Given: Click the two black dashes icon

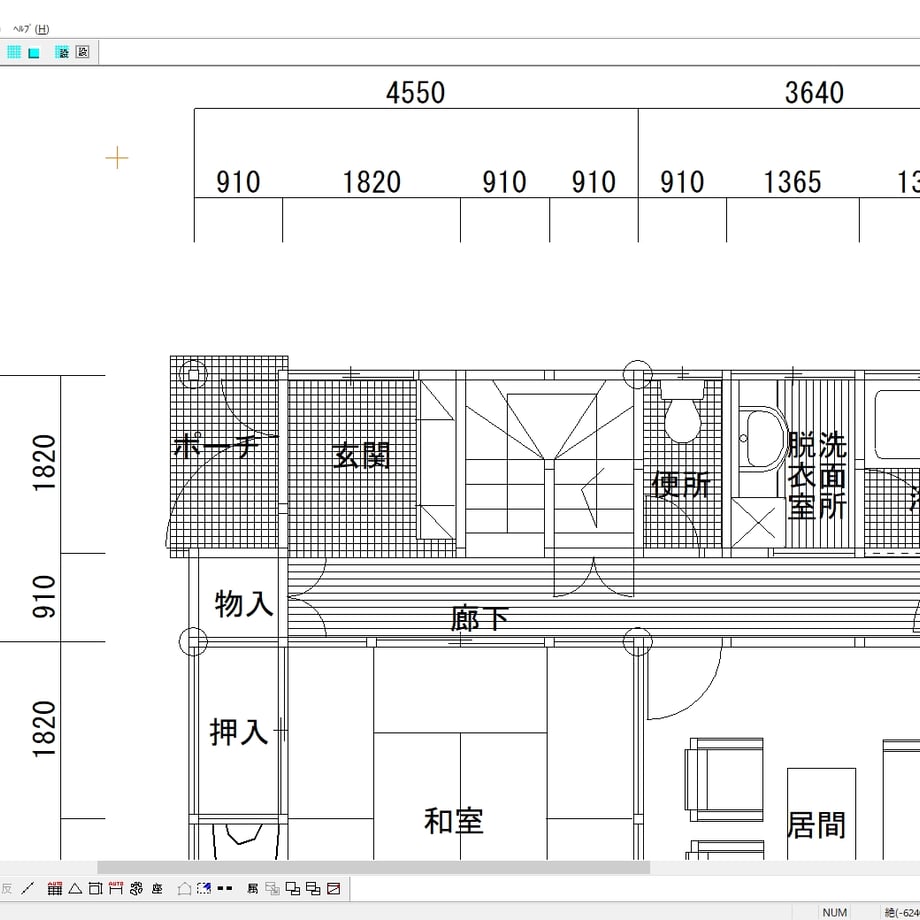Looking at the screenshot, I should pos(225,889).
